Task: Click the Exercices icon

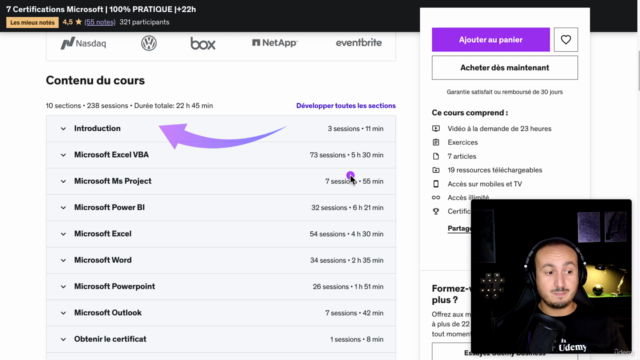Action: point(436,142)
